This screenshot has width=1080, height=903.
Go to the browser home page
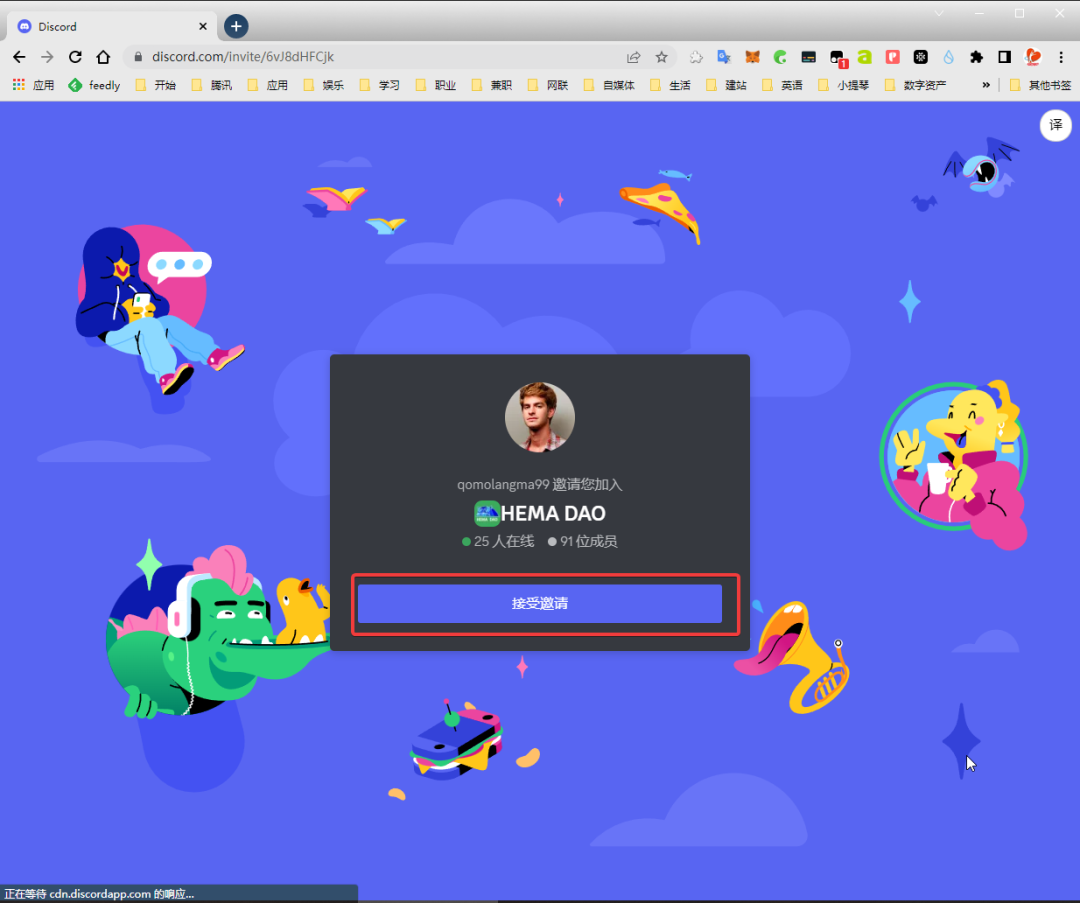pyautogui.click(x=103, y=57)
